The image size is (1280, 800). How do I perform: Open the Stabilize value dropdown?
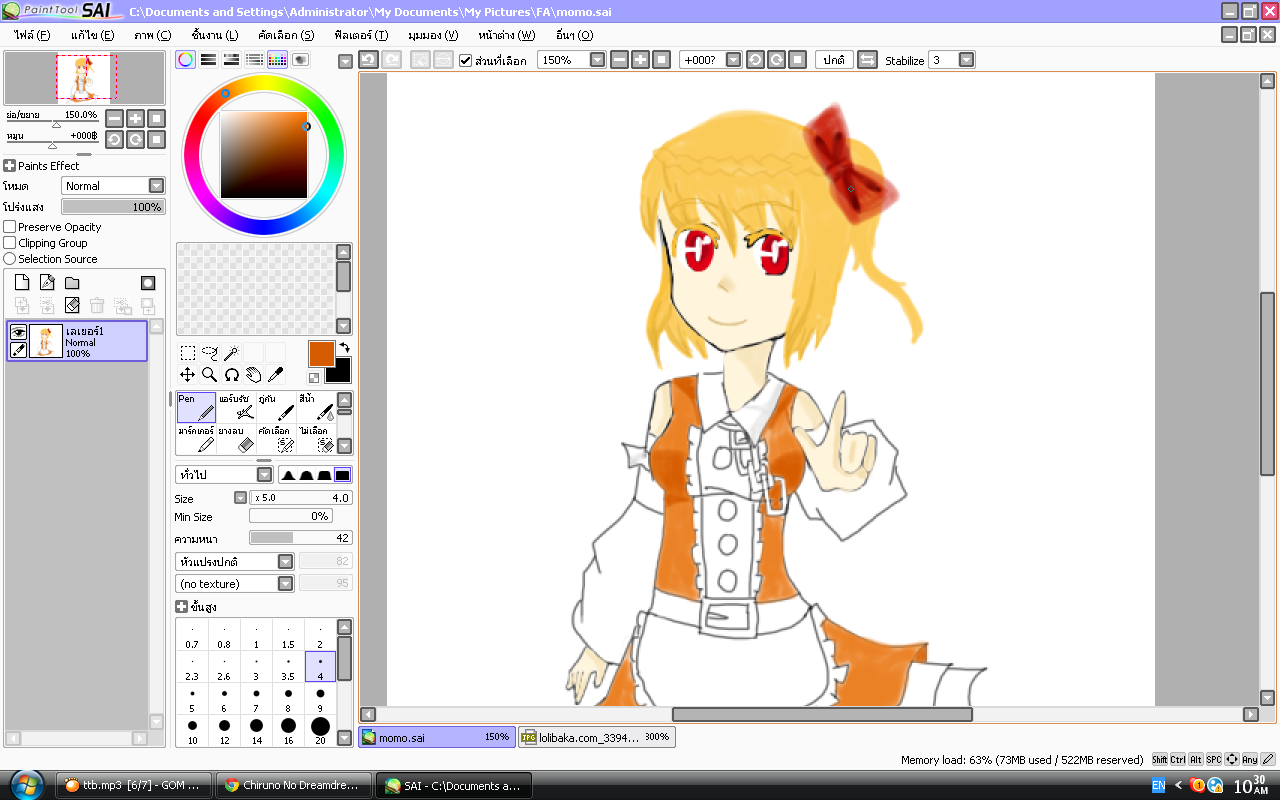tap(952, 60)
